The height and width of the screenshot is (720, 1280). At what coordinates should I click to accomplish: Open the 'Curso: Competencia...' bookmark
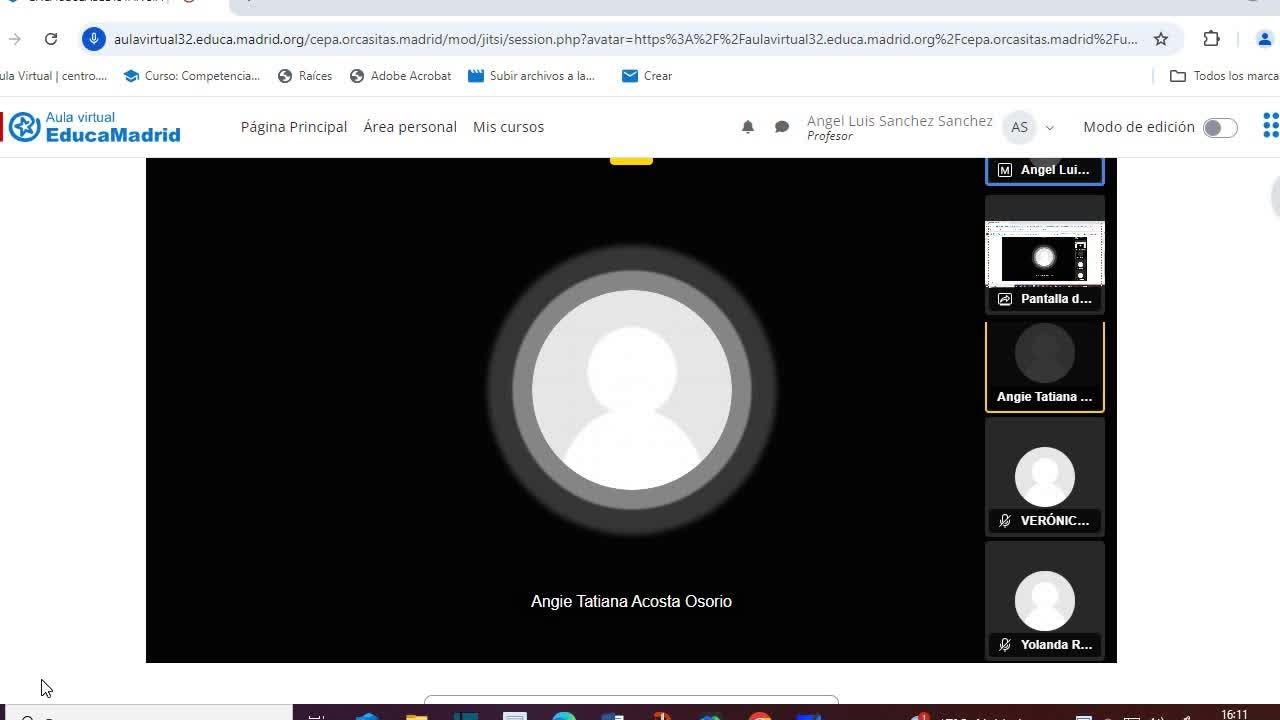pyautogui.click(x=191, y=76)
